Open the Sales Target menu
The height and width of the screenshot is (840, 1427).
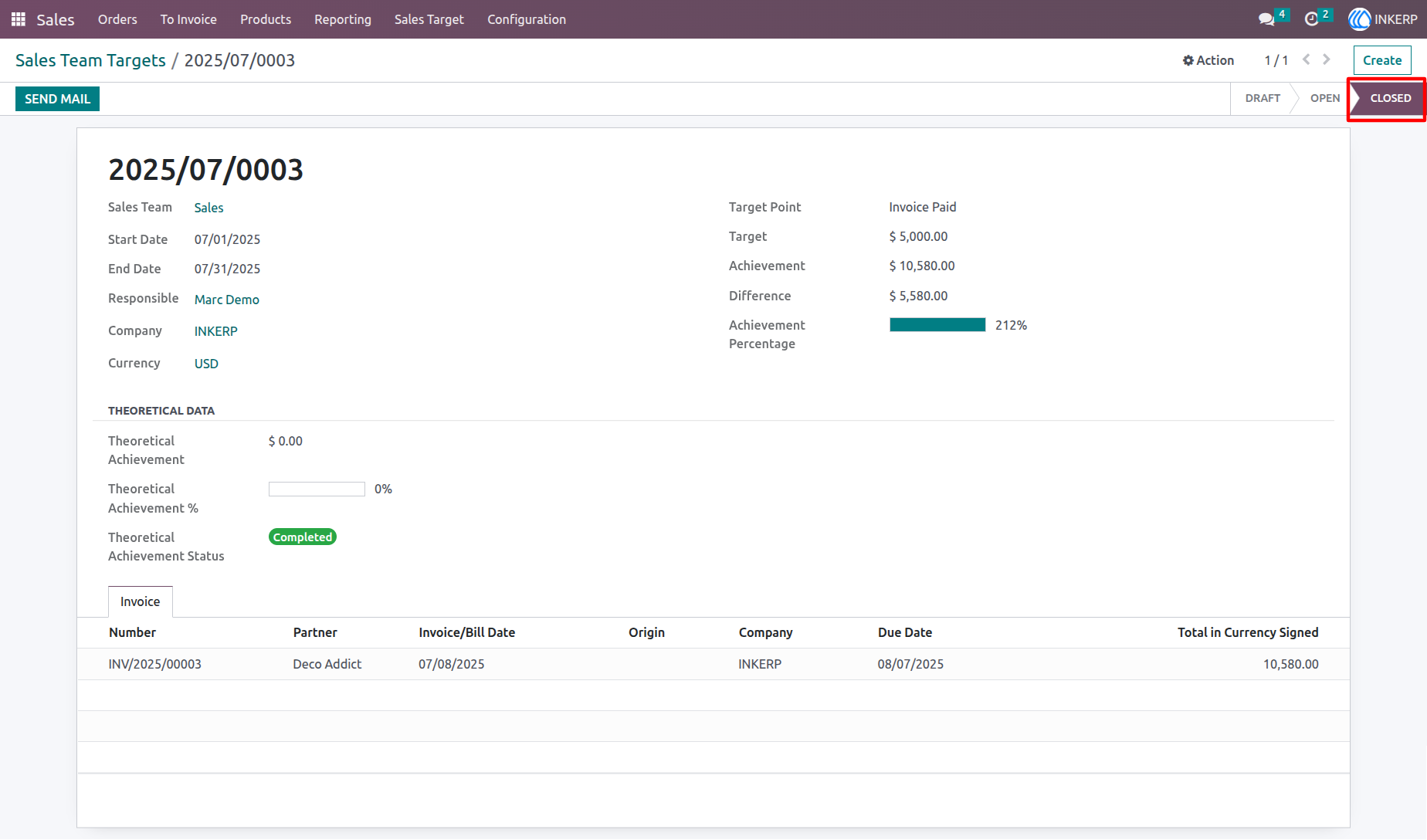429,19
